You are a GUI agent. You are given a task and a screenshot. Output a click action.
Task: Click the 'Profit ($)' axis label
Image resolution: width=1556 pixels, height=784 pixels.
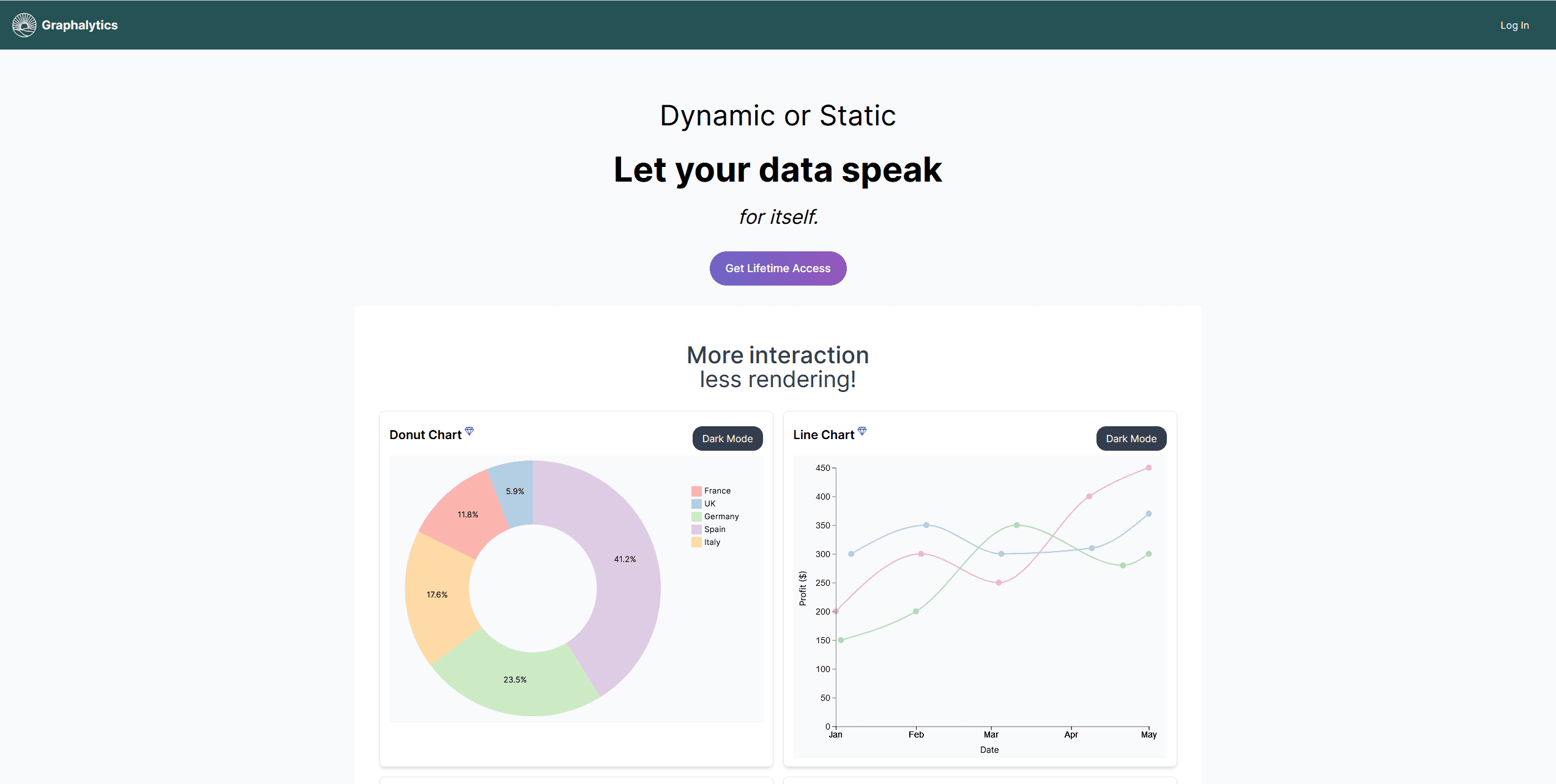click(803, 588)
